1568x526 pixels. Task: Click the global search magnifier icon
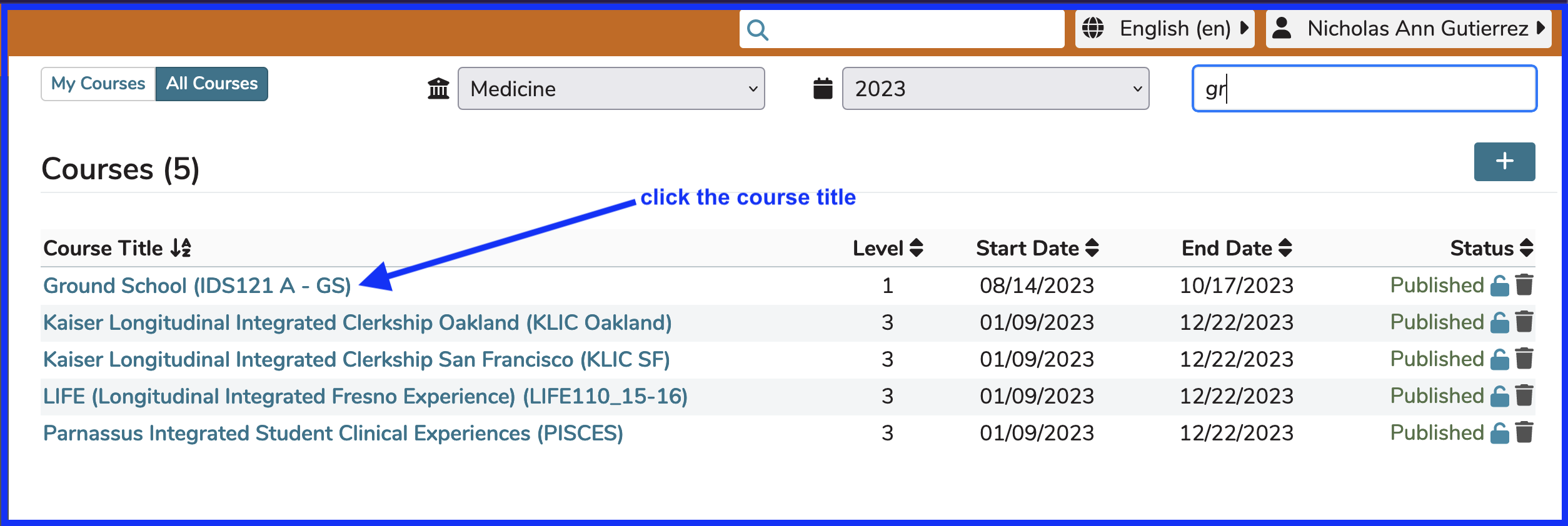click(758, 29)
